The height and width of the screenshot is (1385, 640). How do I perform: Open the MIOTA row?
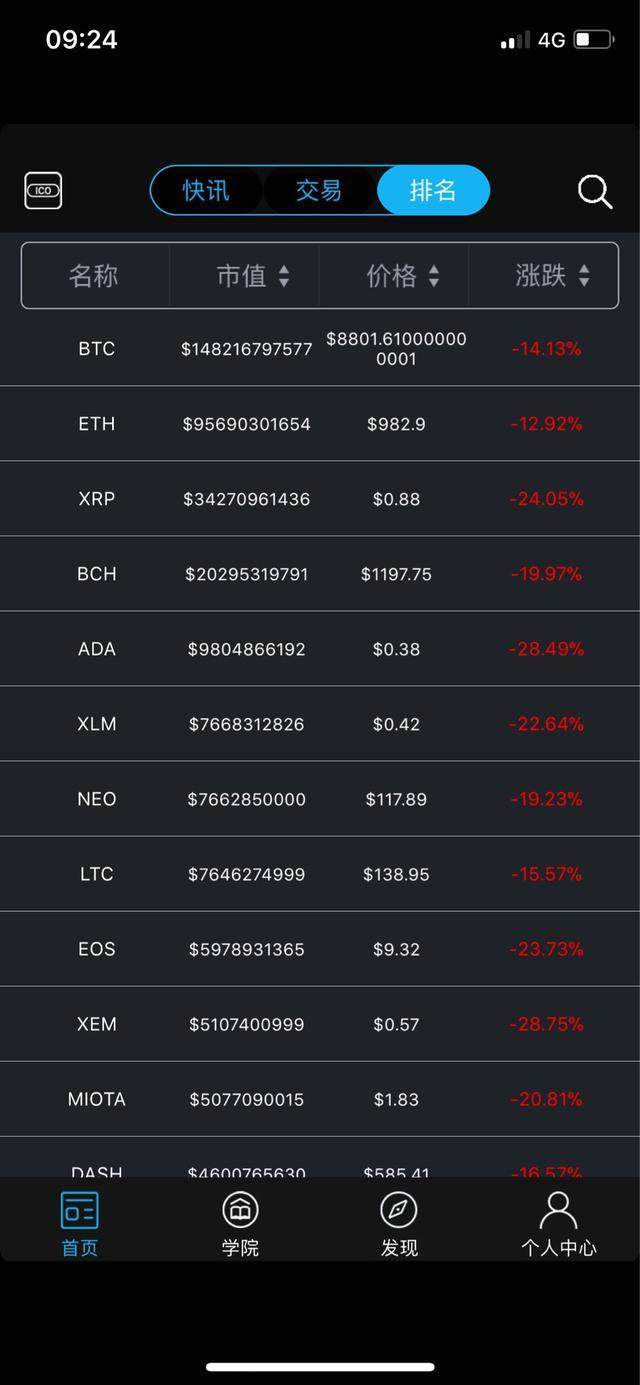[x=320, y=1099]
